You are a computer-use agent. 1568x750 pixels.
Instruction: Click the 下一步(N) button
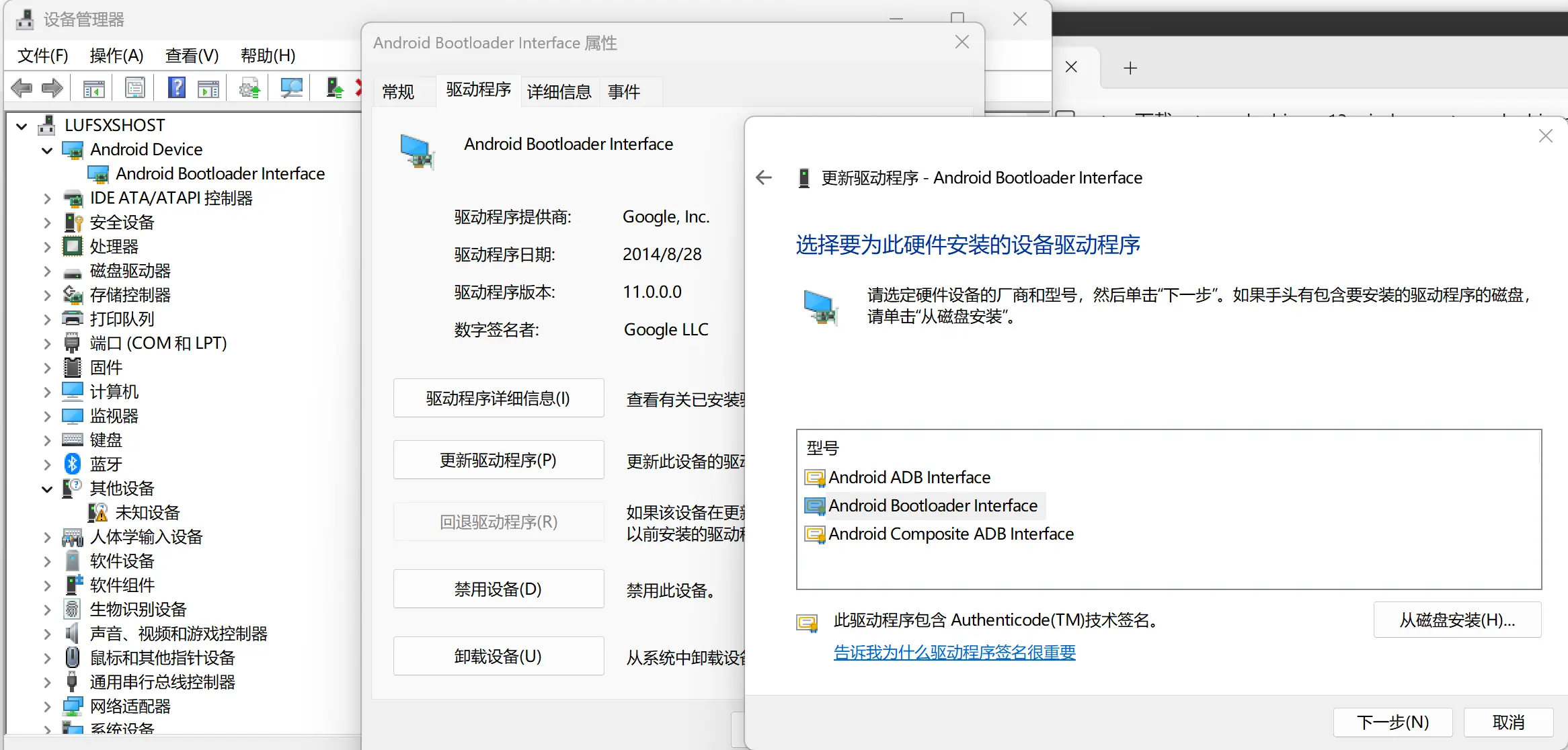[x=1392, y=722]
